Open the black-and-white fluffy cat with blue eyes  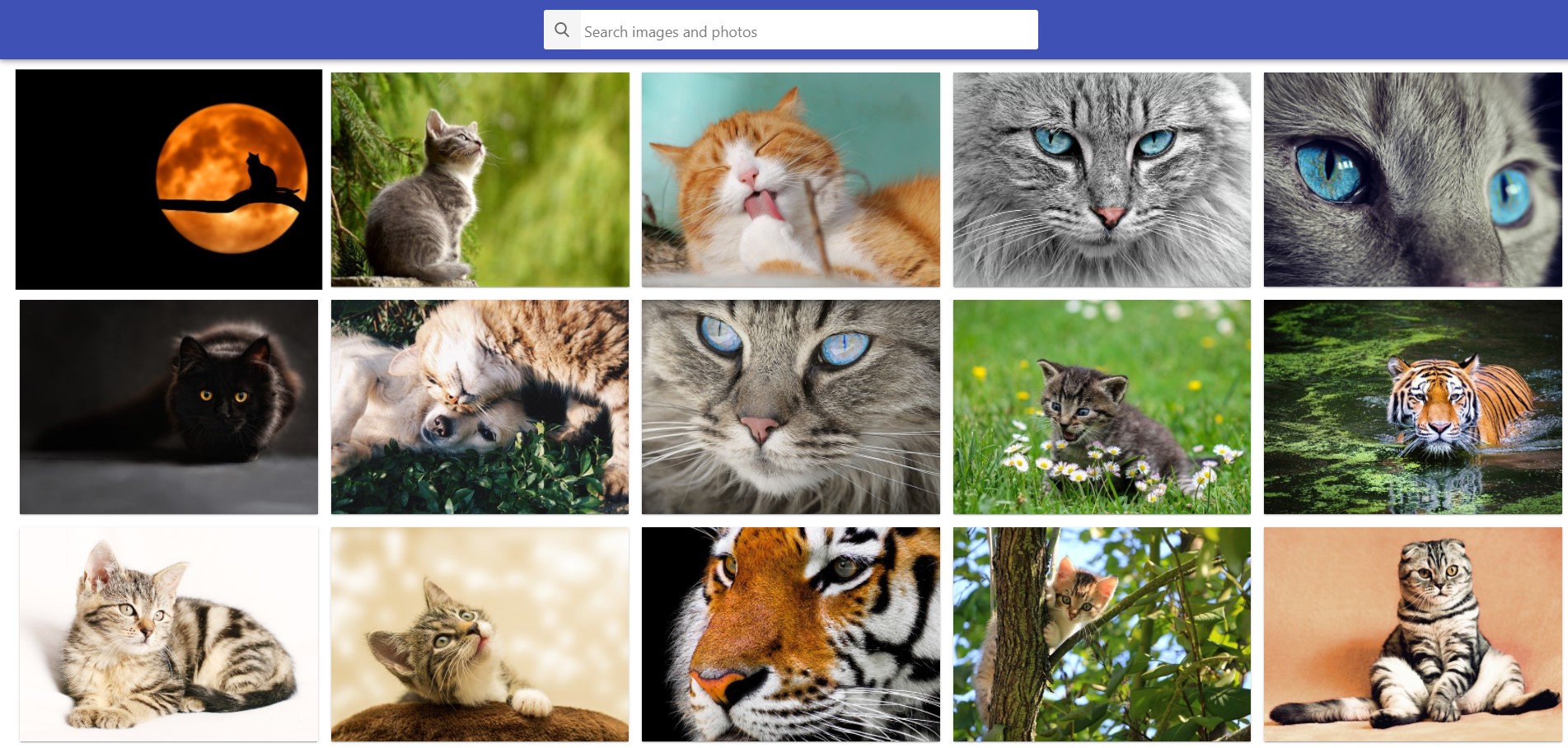click(1102, 180)
